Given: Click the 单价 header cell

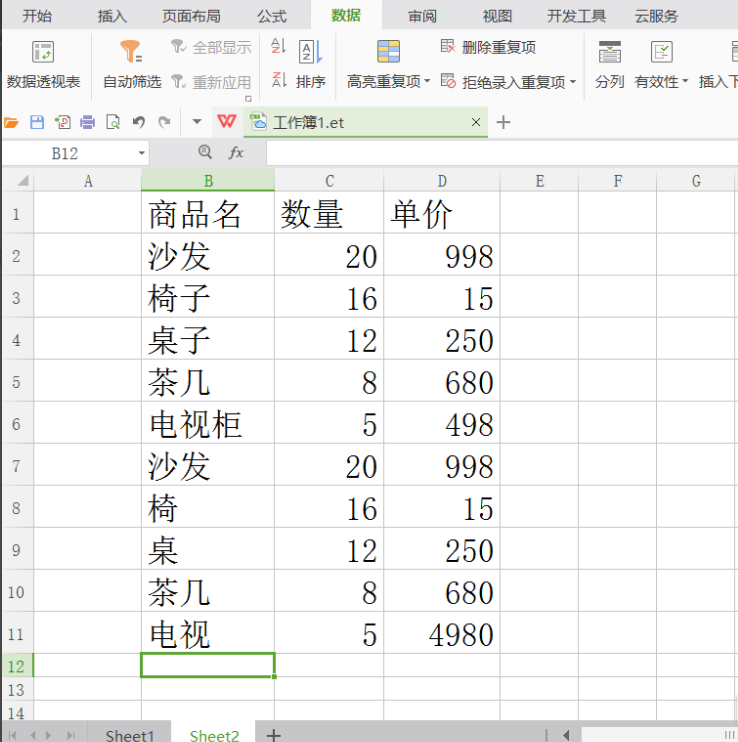Looking at the screenshot, I should pyautogui.click(x=442, y=214).
